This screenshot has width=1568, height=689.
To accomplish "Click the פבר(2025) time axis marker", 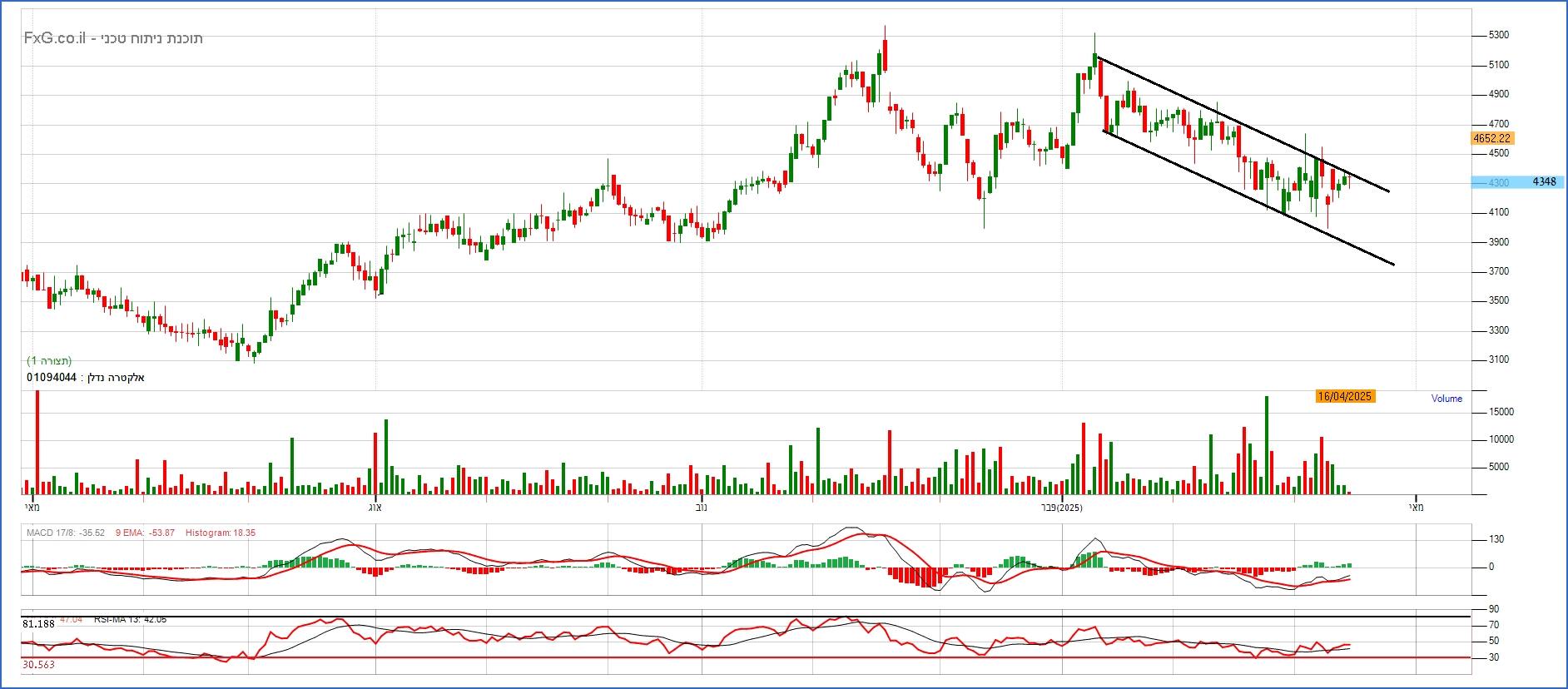I will pos(1062,507).
